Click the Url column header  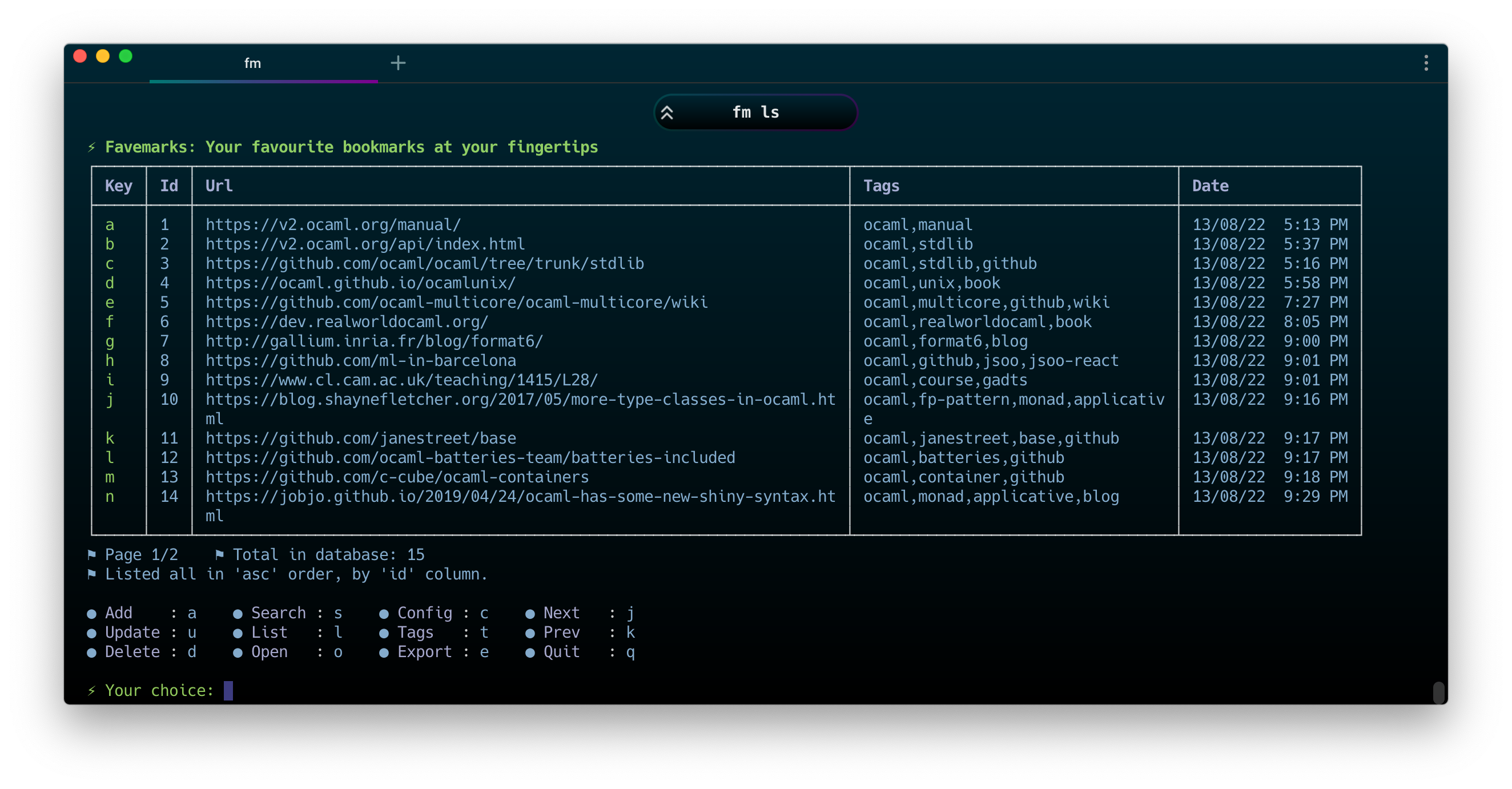(219, 186)
